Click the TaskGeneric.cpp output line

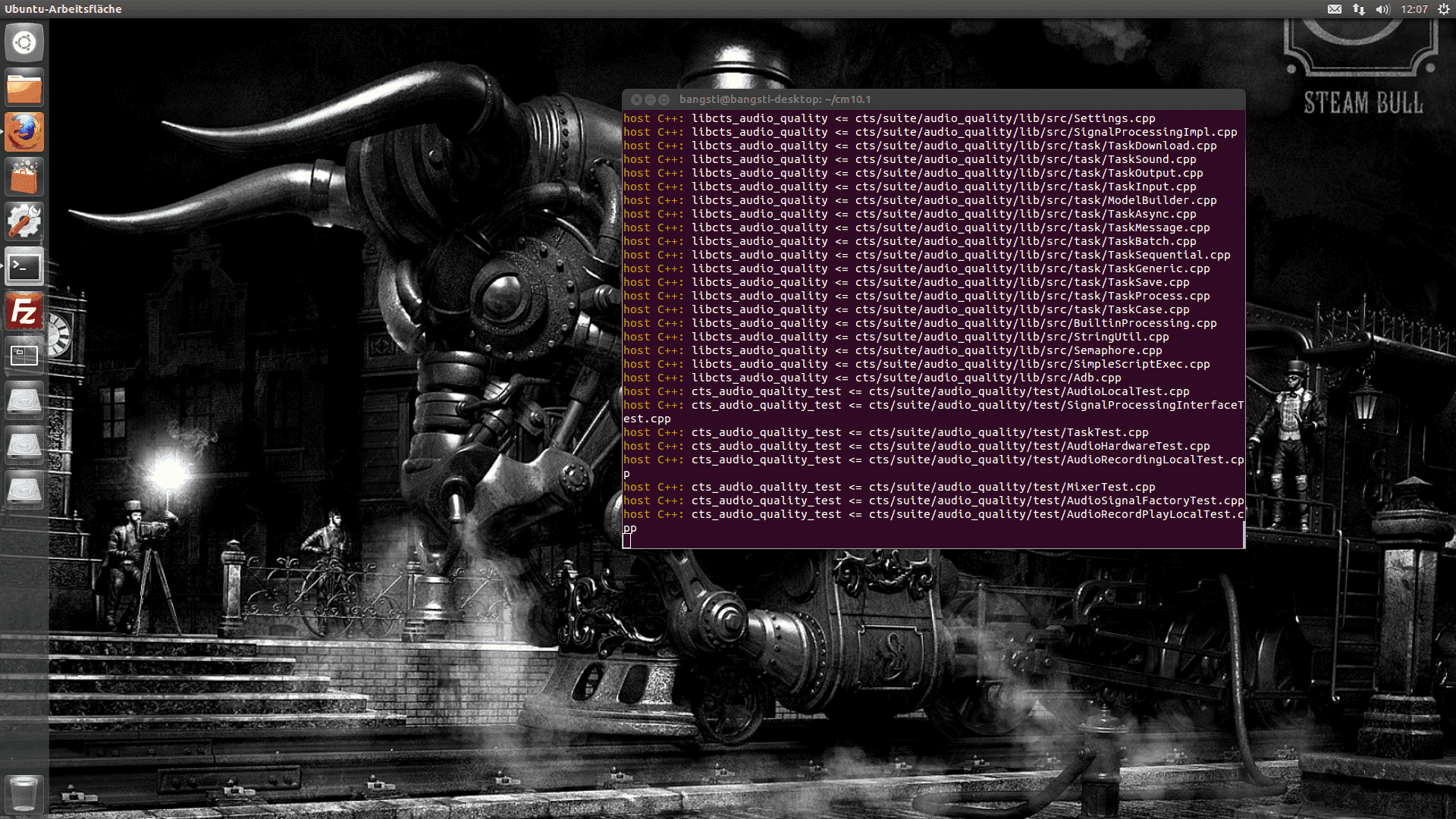pos(916,268)
